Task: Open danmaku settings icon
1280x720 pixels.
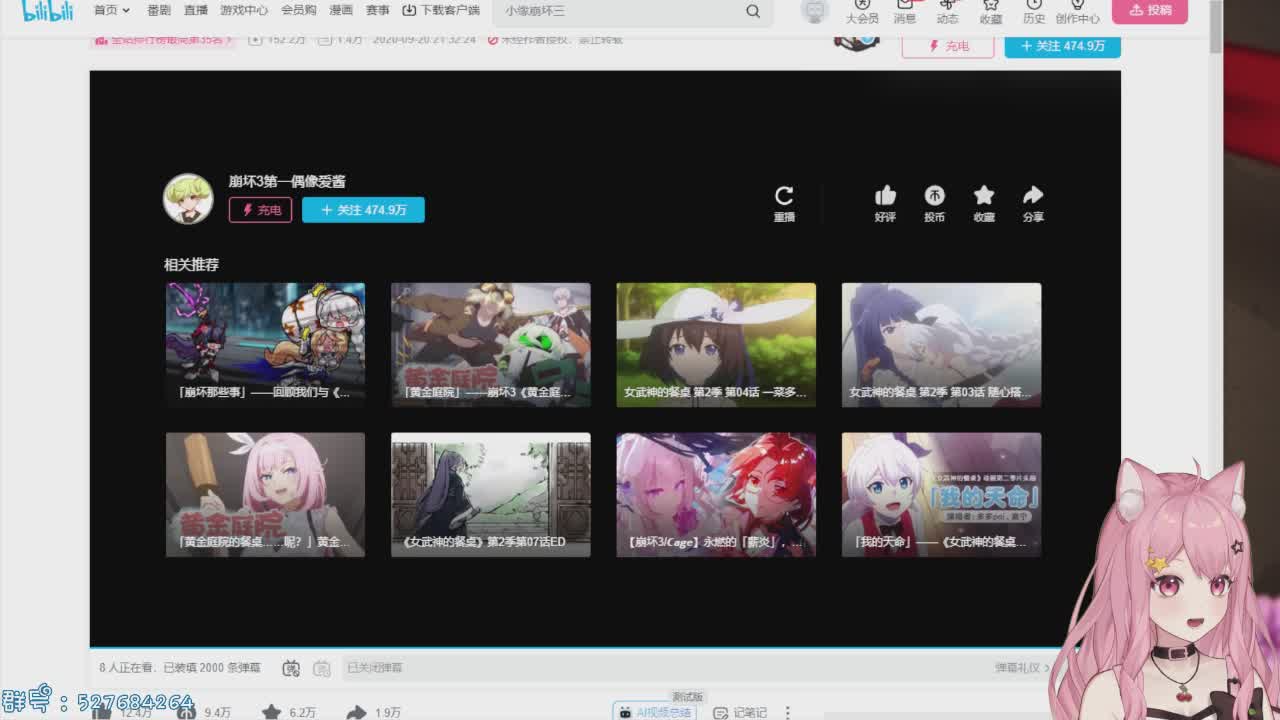Action: pyautogui.click(x=322, y=668)
